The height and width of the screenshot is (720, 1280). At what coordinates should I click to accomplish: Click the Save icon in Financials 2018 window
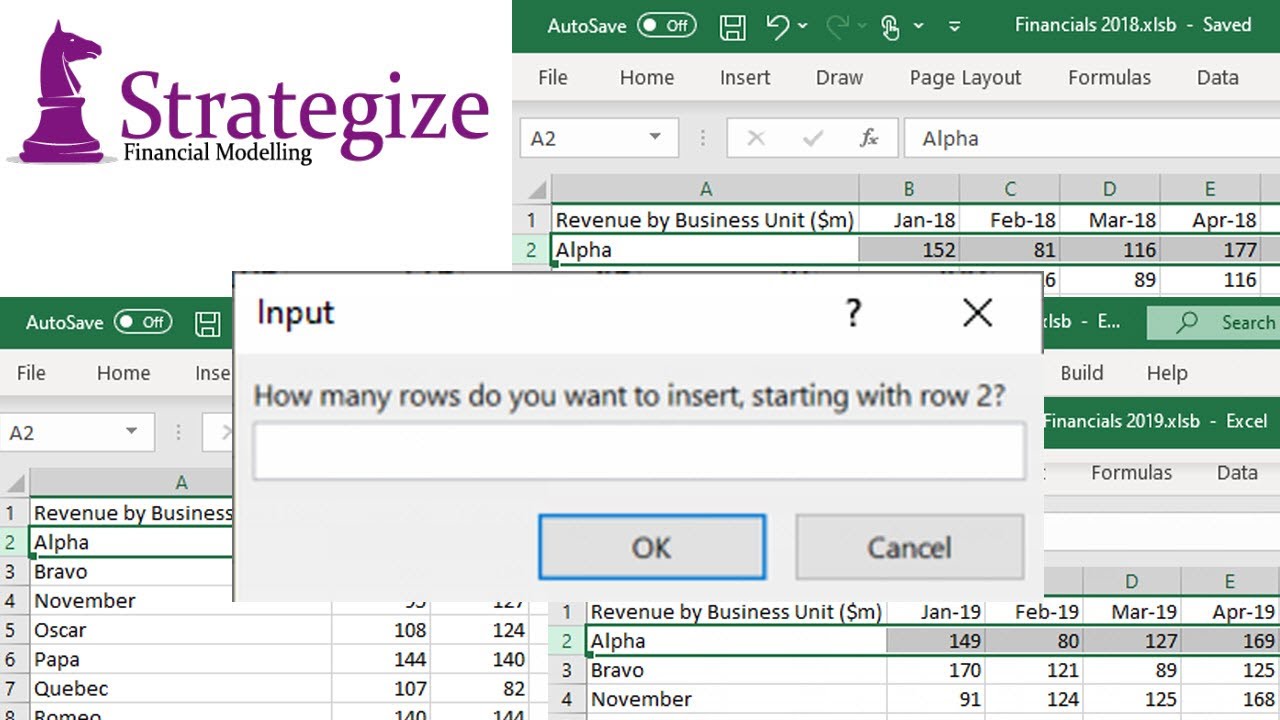(733, 27)
